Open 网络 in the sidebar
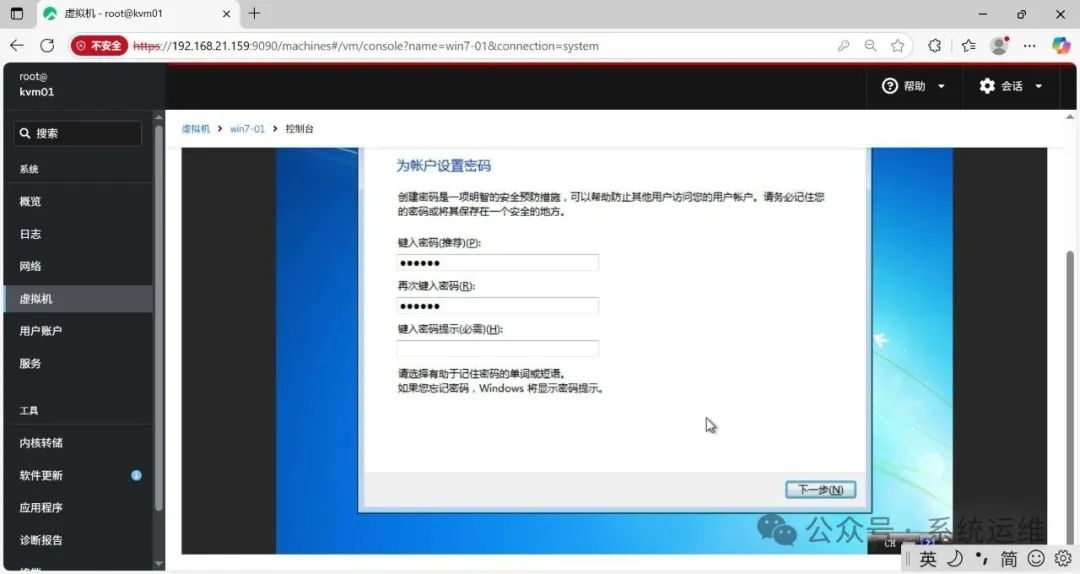 coord(78,266)
